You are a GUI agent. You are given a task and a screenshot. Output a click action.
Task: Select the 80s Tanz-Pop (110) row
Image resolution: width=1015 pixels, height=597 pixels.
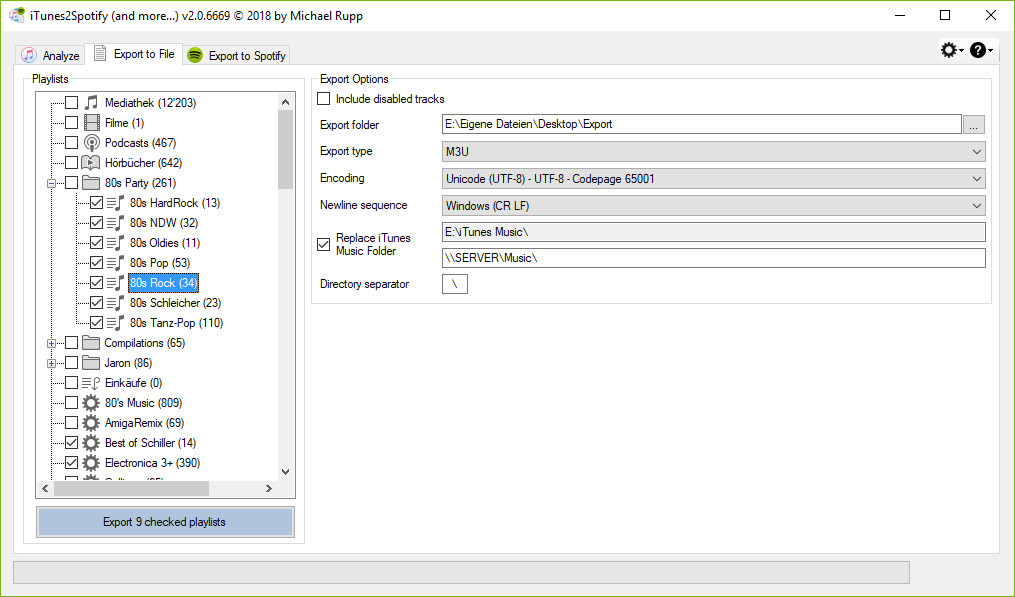(177, 322)
